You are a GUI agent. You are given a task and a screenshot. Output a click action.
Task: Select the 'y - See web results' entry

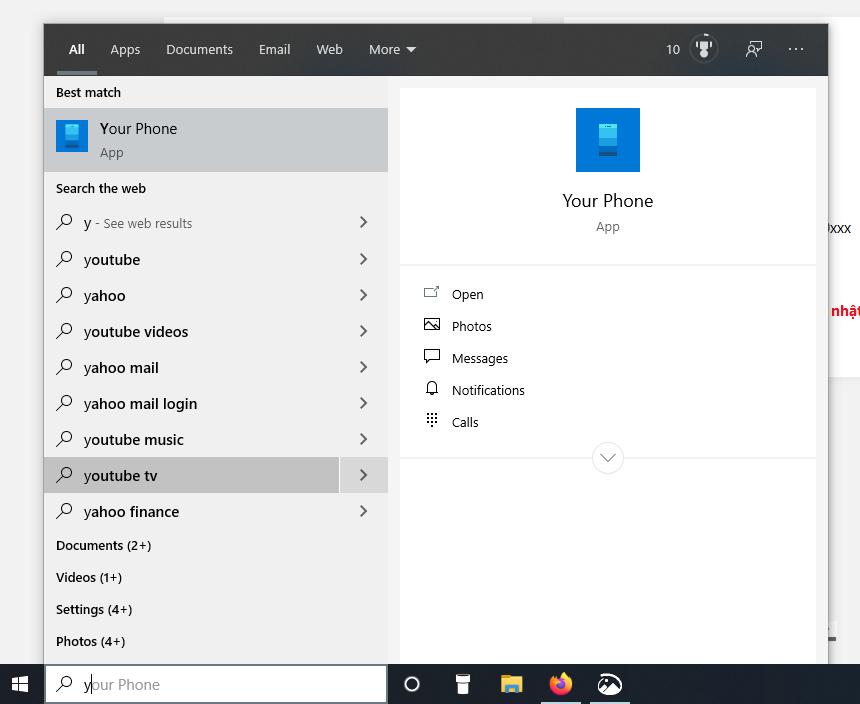coord(191,222)
